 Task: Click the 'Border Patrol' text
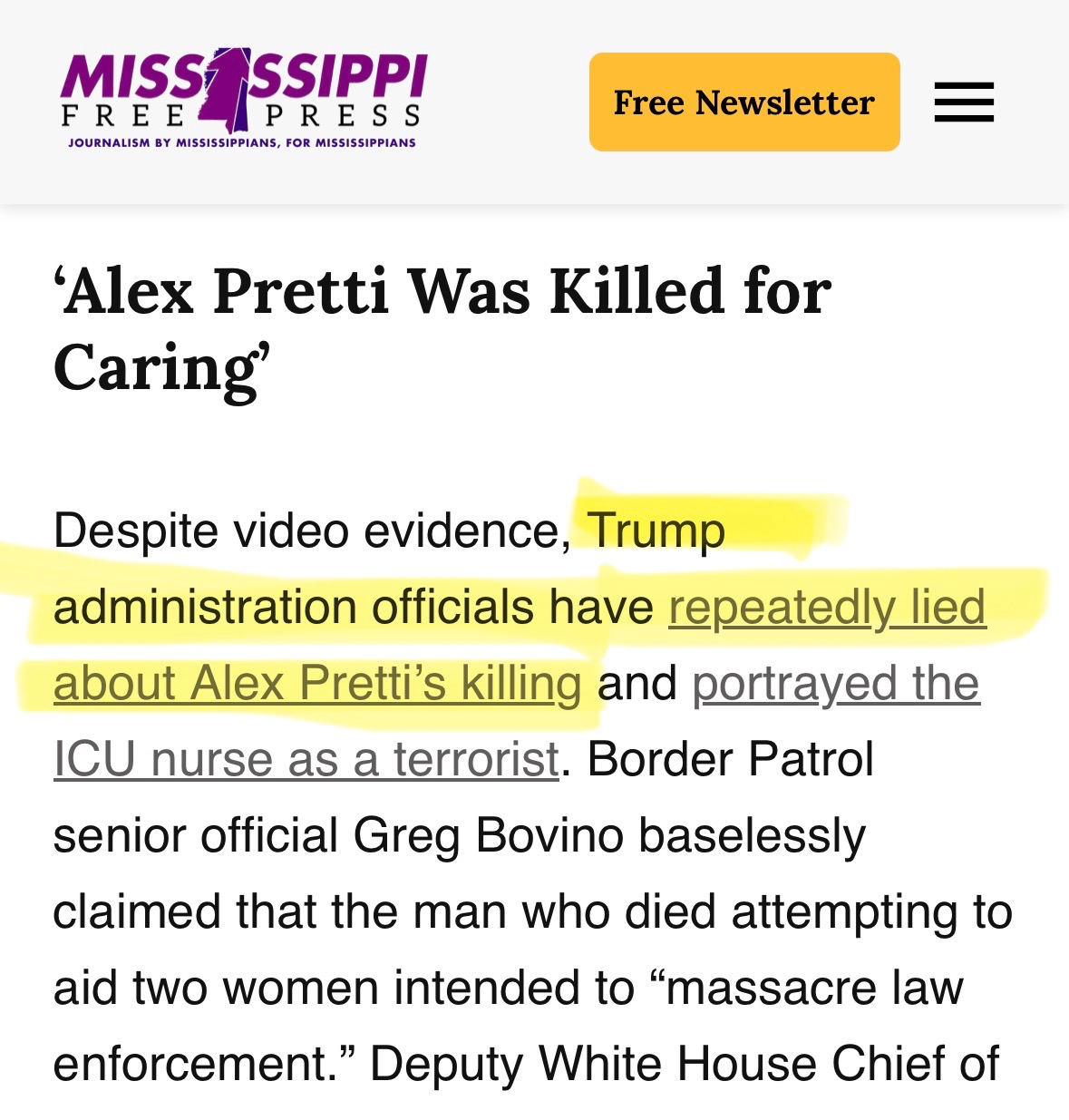730,759
